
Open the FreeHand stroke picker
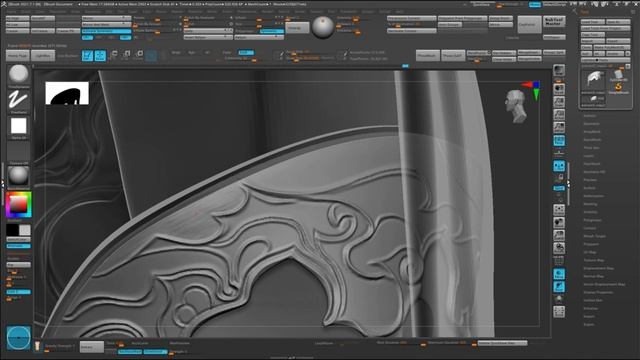pos(18,100)
